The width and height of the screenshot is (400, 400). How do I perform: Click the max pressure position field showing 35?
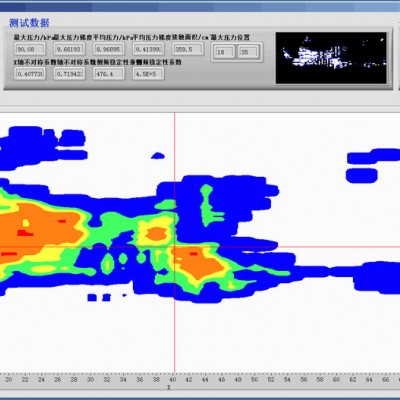click(x=248, y=52)
